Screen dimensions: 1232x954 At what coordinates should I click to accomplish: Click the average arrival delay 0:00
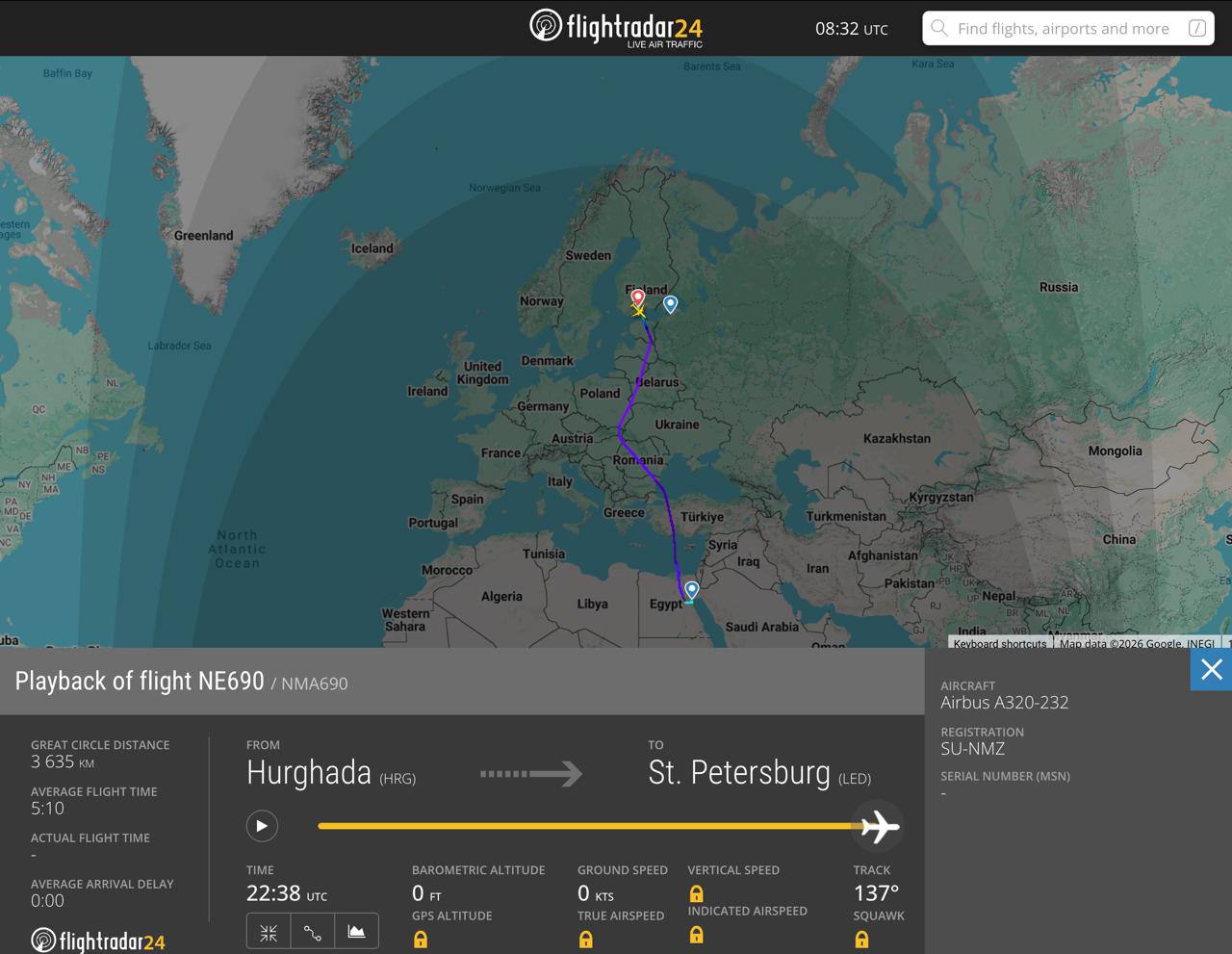pyautogui.click(x=47, y=901)
